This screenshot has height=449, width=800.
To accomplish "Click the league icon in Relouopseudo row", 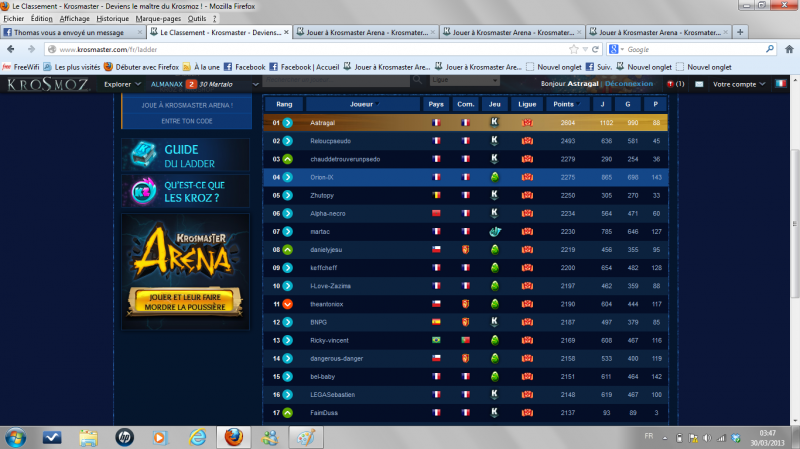I will [527, 141].
